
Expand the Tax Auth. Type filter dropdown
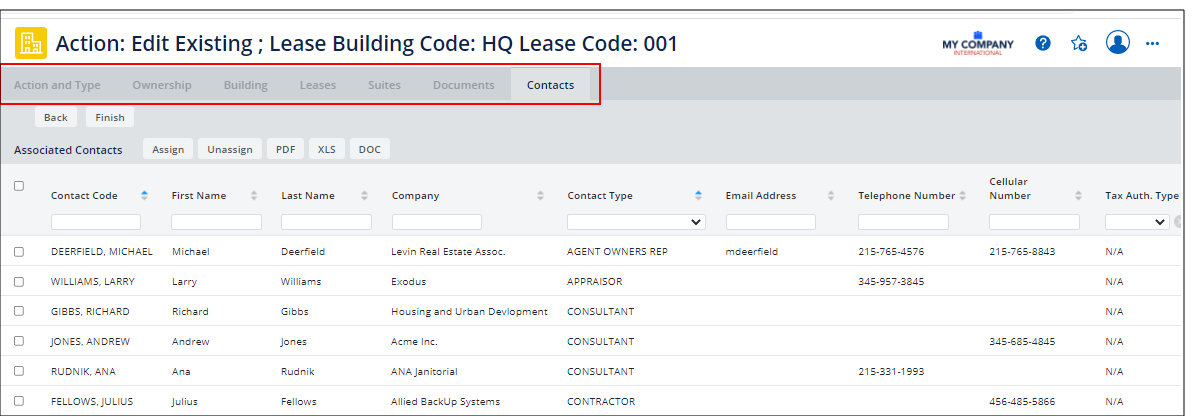[1137, 222]
